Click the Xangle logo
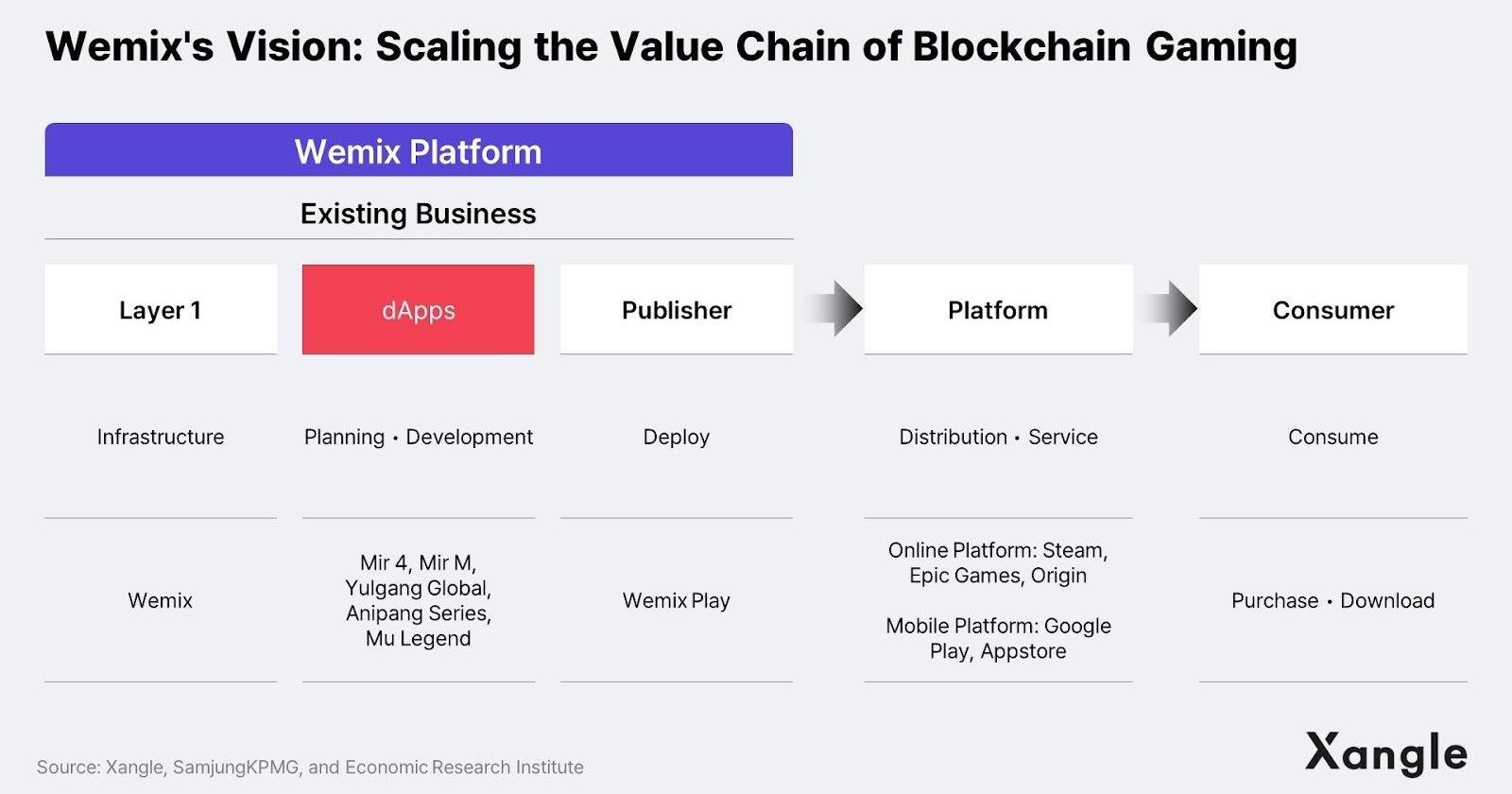This screenshot has height=794, width=1512. (1385, 753)
